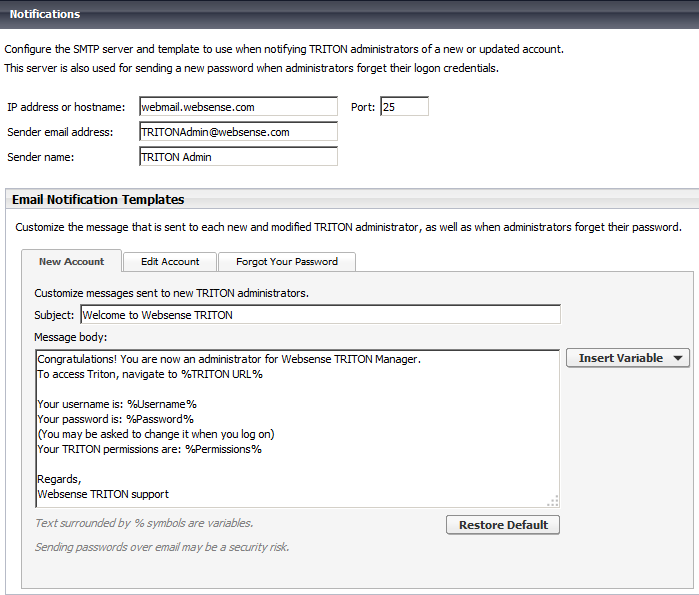The height and width of the screenshot is (595, 699).
Task: Click the '%TRITON URL%' variable text
Action: pos(222,374)
